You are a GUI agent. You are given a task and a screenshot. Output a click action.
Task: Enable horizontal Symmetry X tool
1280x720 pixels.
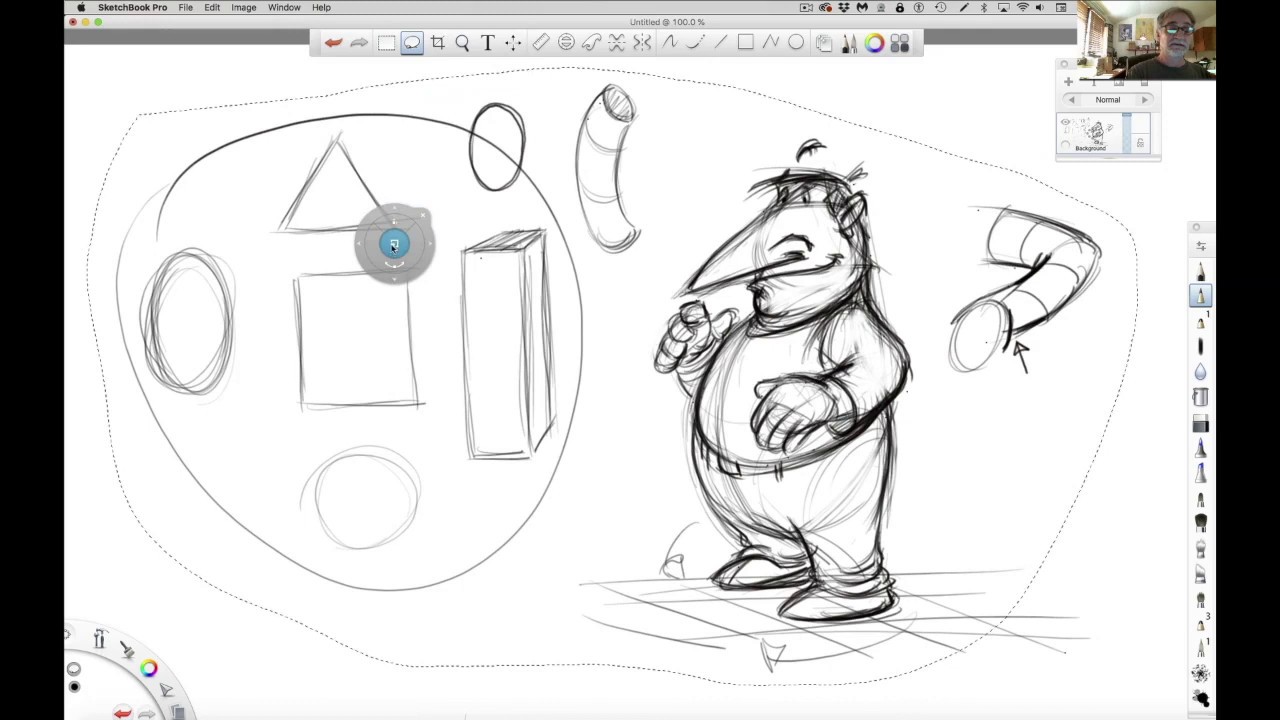tap(617, 43)
